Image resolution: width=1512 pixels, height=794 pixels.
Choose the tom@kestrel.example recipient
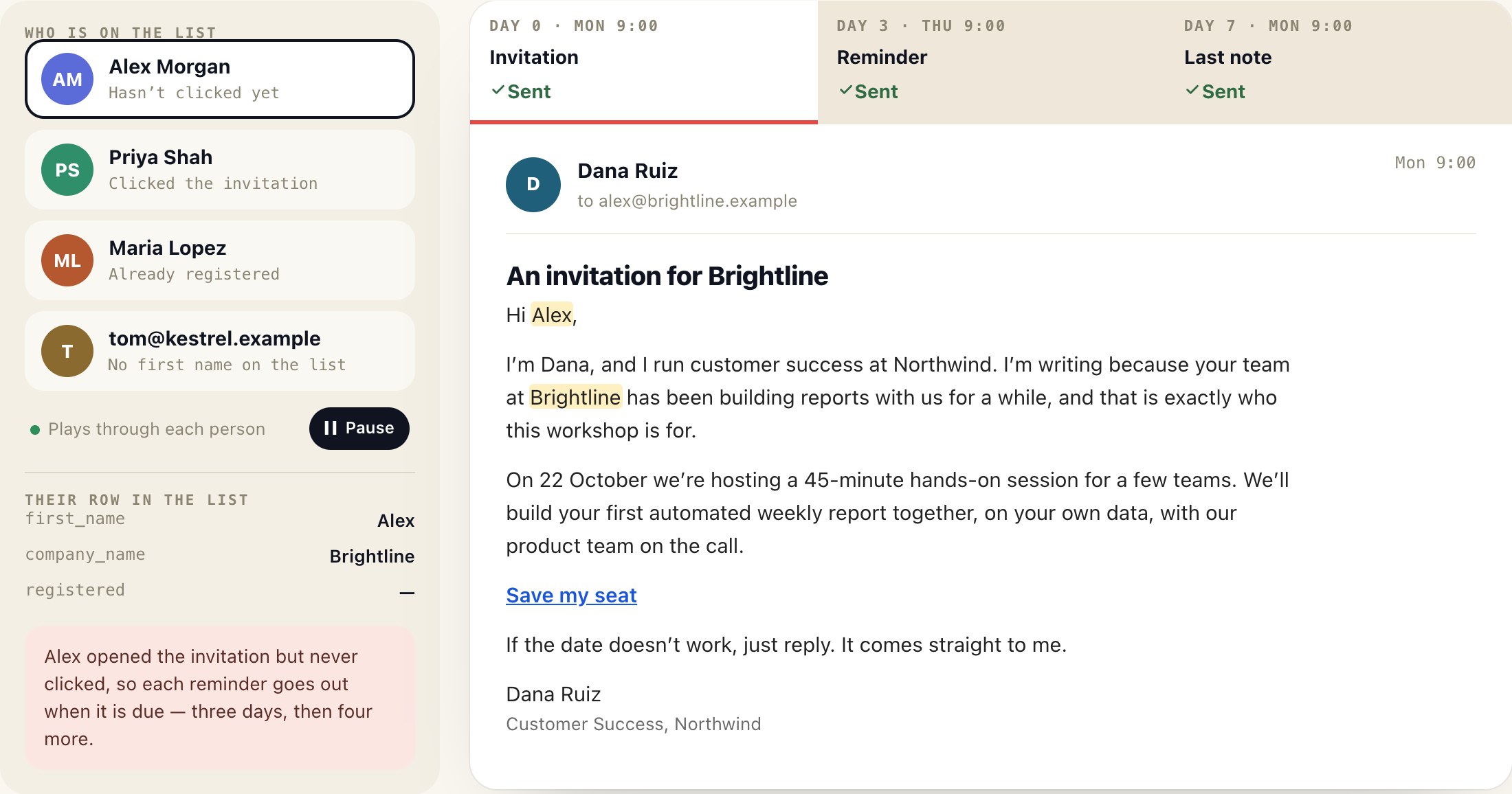coord(220,351)
